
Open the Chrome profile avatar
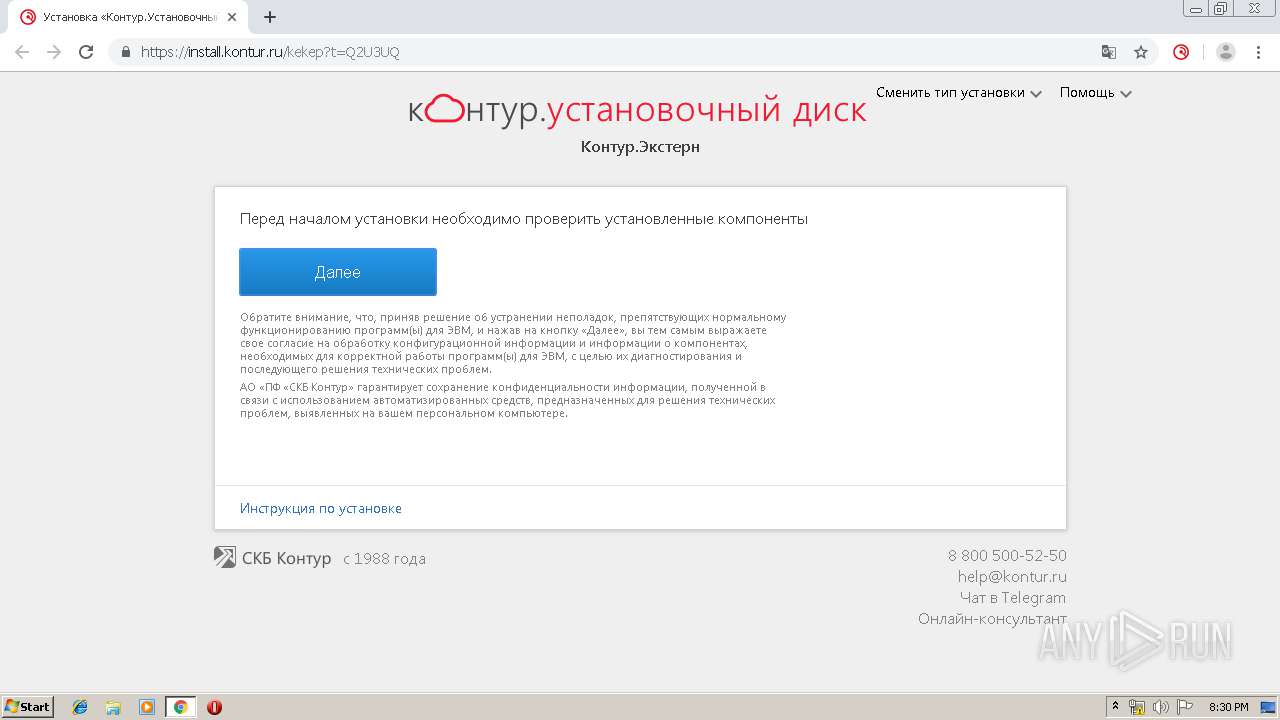(x=1226, y=52)
